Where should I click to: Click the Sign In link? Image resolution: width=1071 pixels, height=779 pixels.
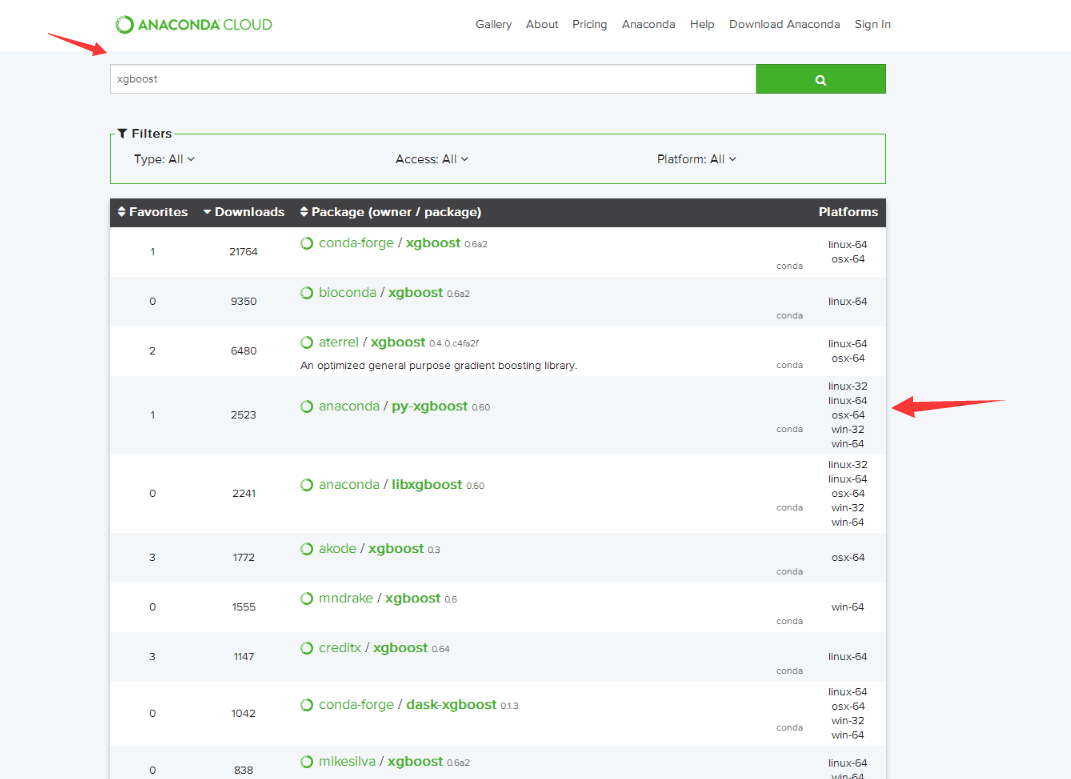872,25
